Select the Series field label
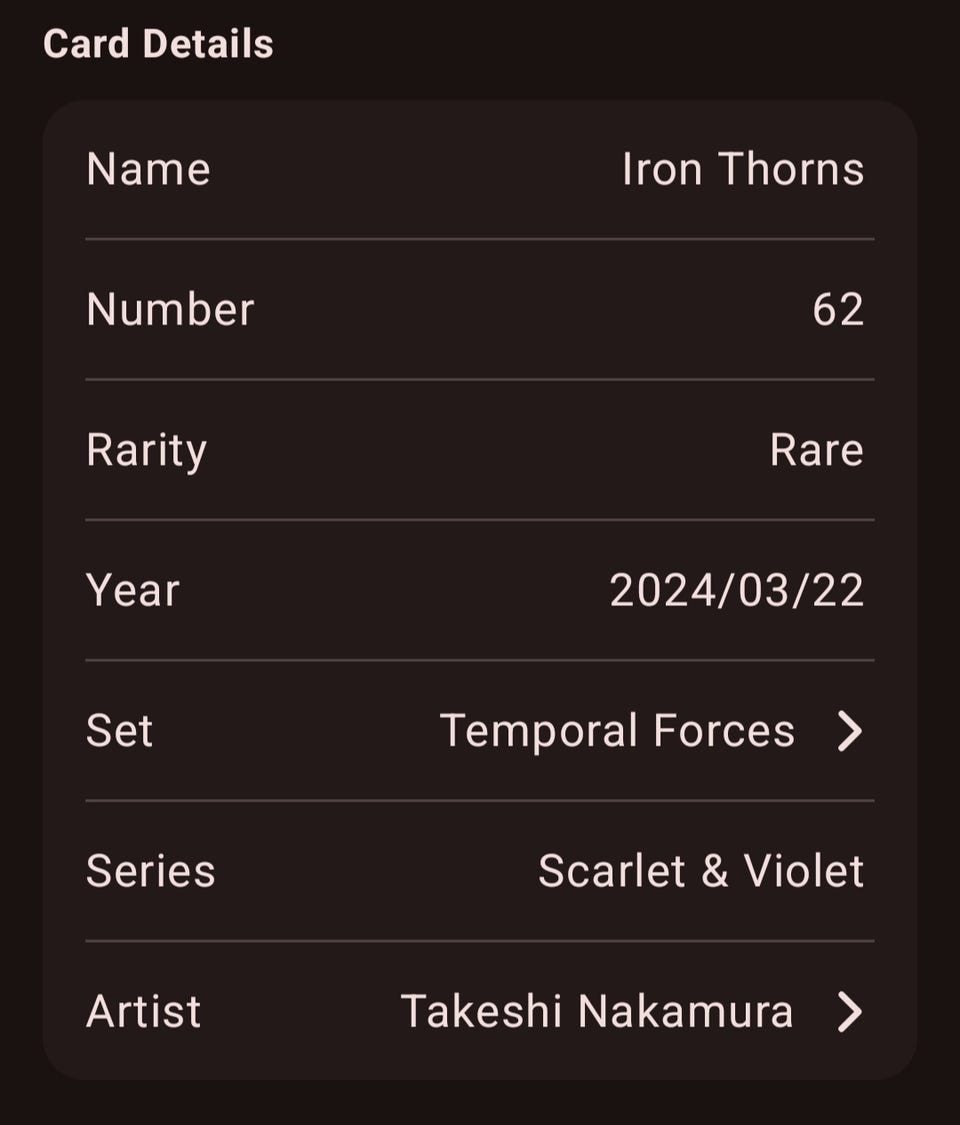The width and height of the screenshot is (960, 1125). (x=150, y=871)
